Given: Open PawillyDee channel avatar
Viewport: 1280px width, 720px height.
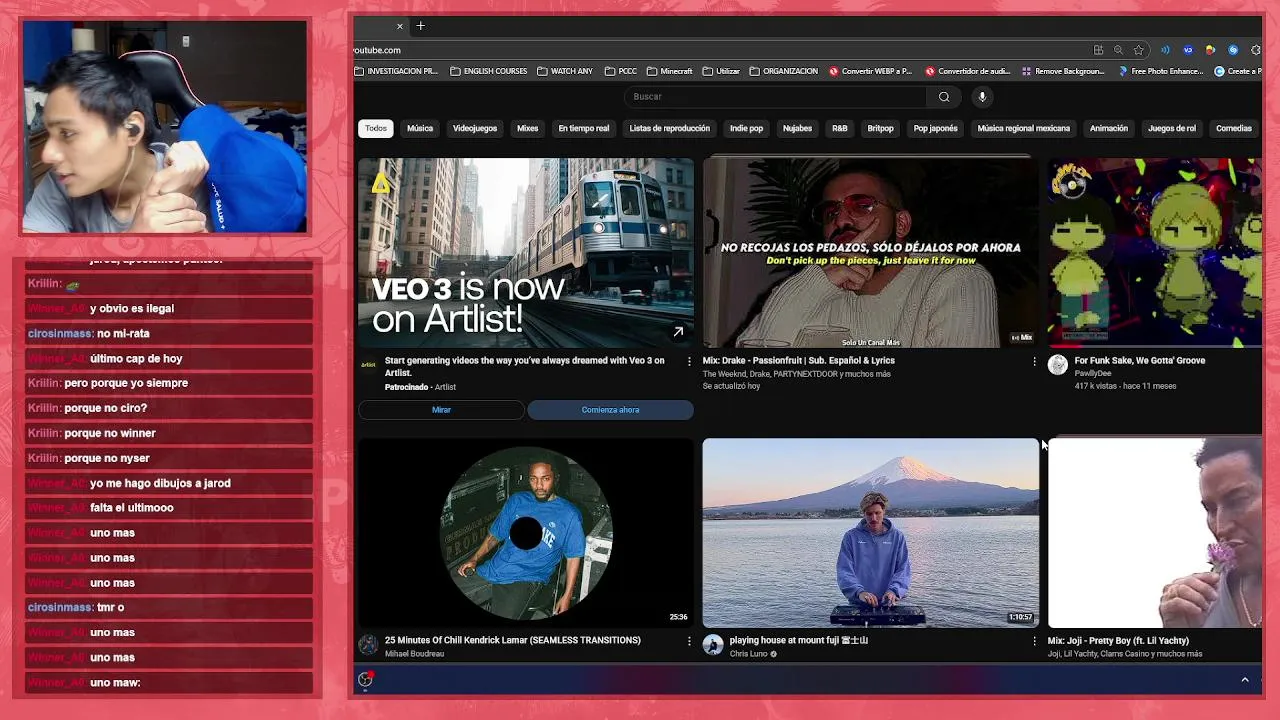Looking at the screenshot, I should coord(1057,365).
